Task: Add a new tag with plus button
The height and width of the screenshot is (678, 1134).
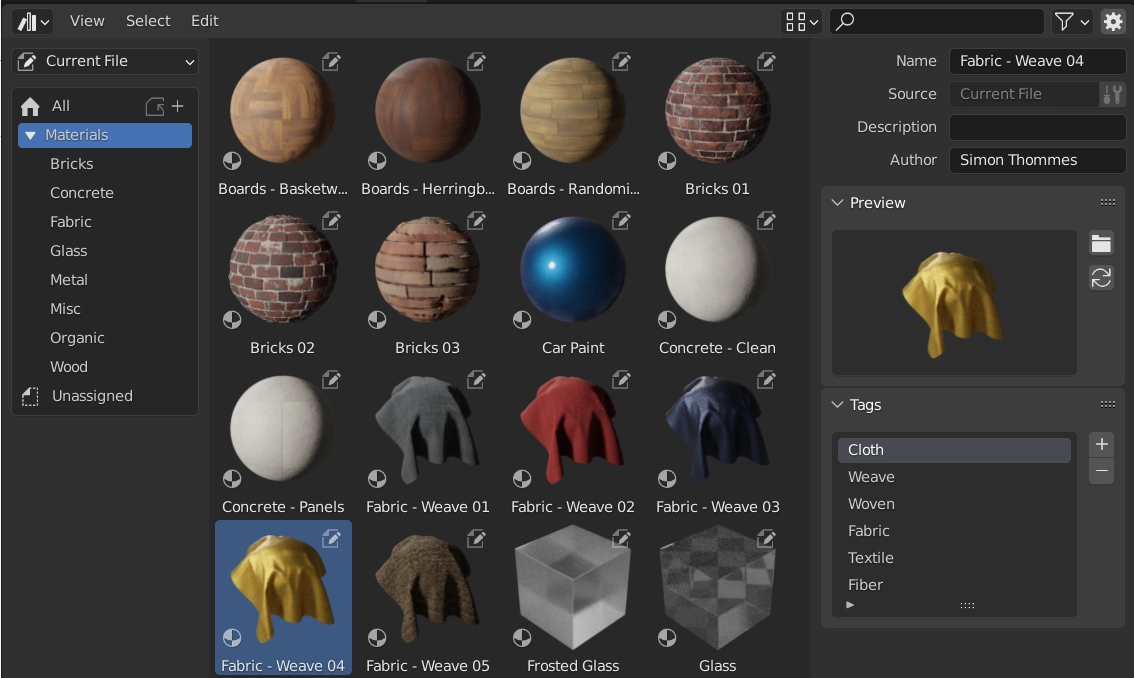Action: tap(1101, 444)
